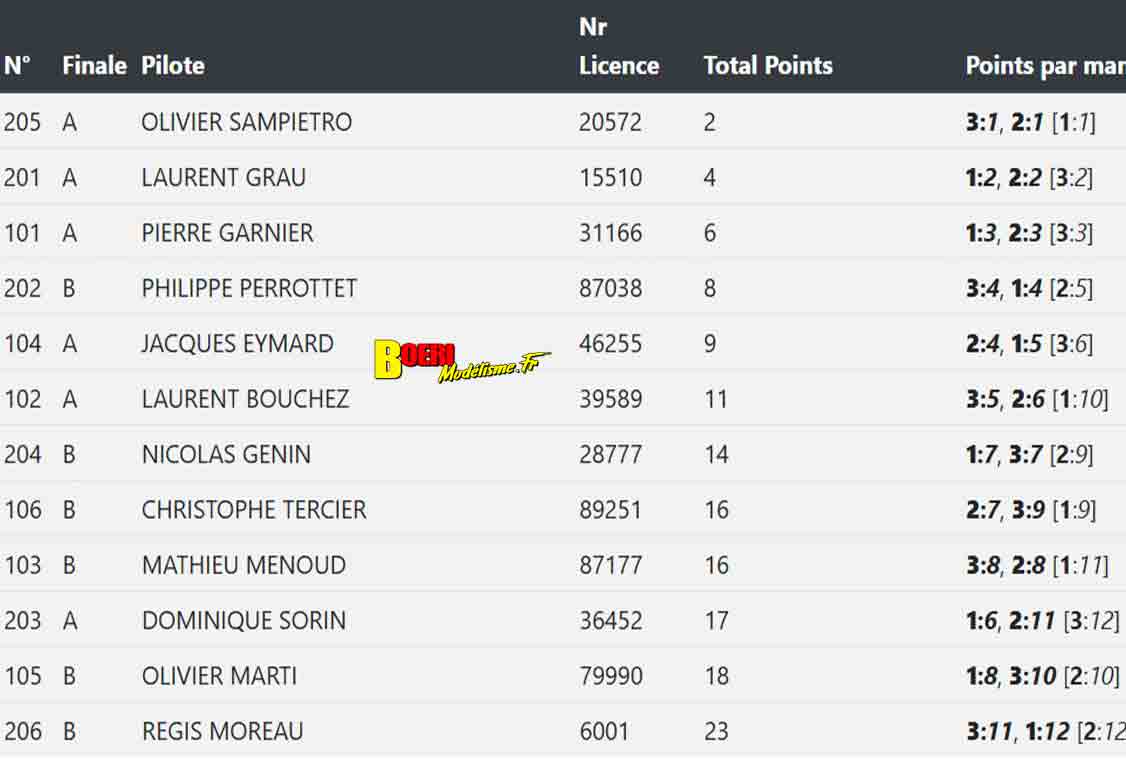The width and height of the screenshot is (1126, 760).
Task: Select licence number 87177
Action: [x=610, y=565]
